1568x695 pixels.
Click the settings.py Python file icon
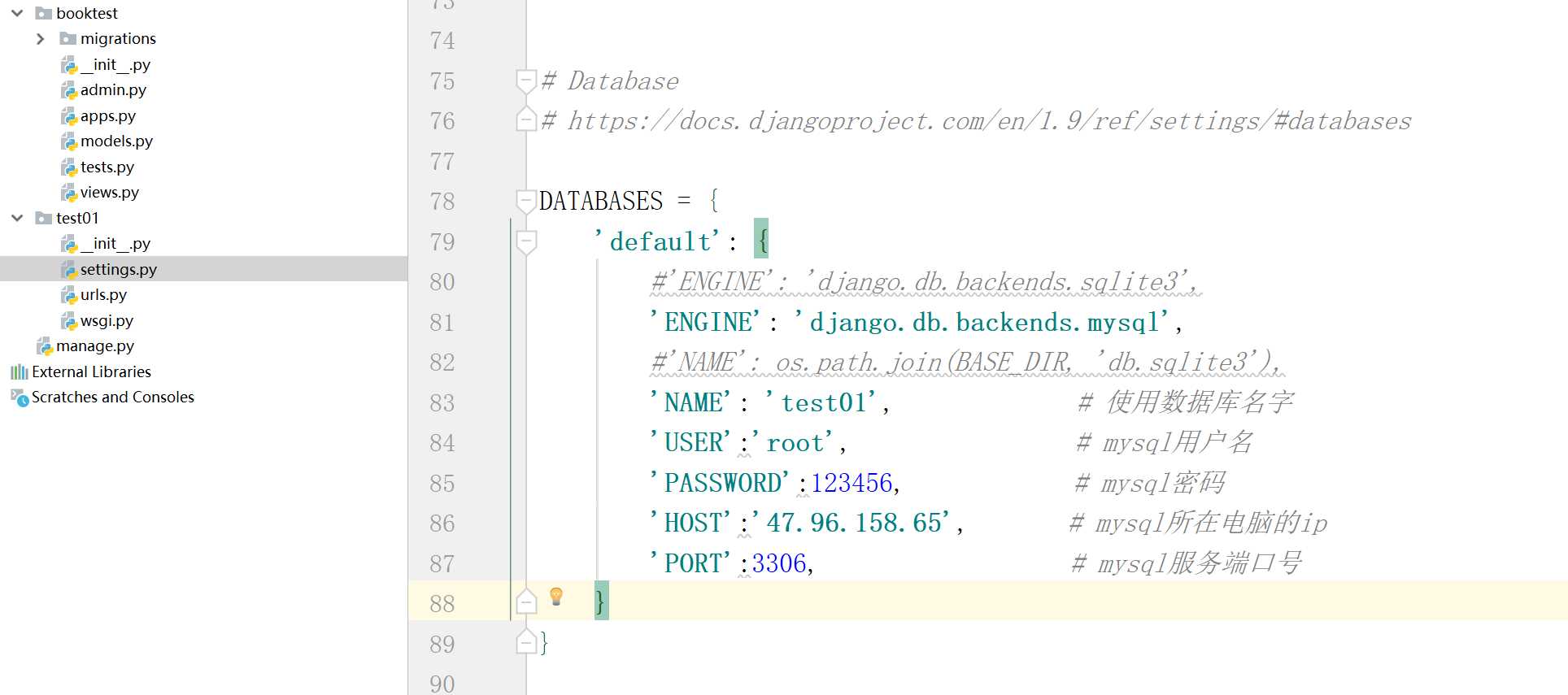coord(69,270)
